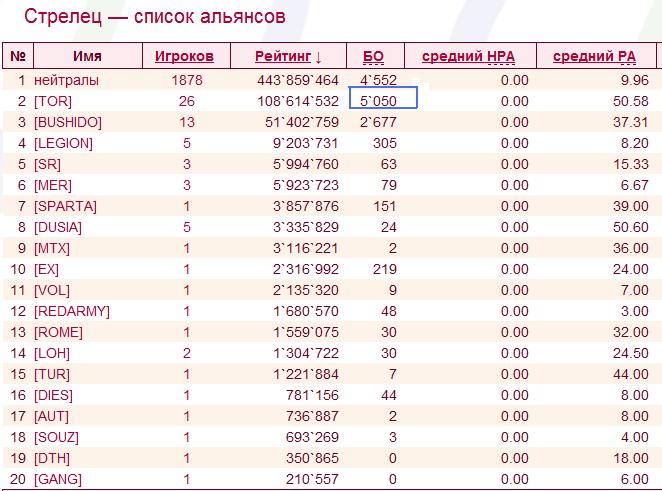662x491 pixels.
Task: Sort by Игроков column header
Action: tap(183, 56)
